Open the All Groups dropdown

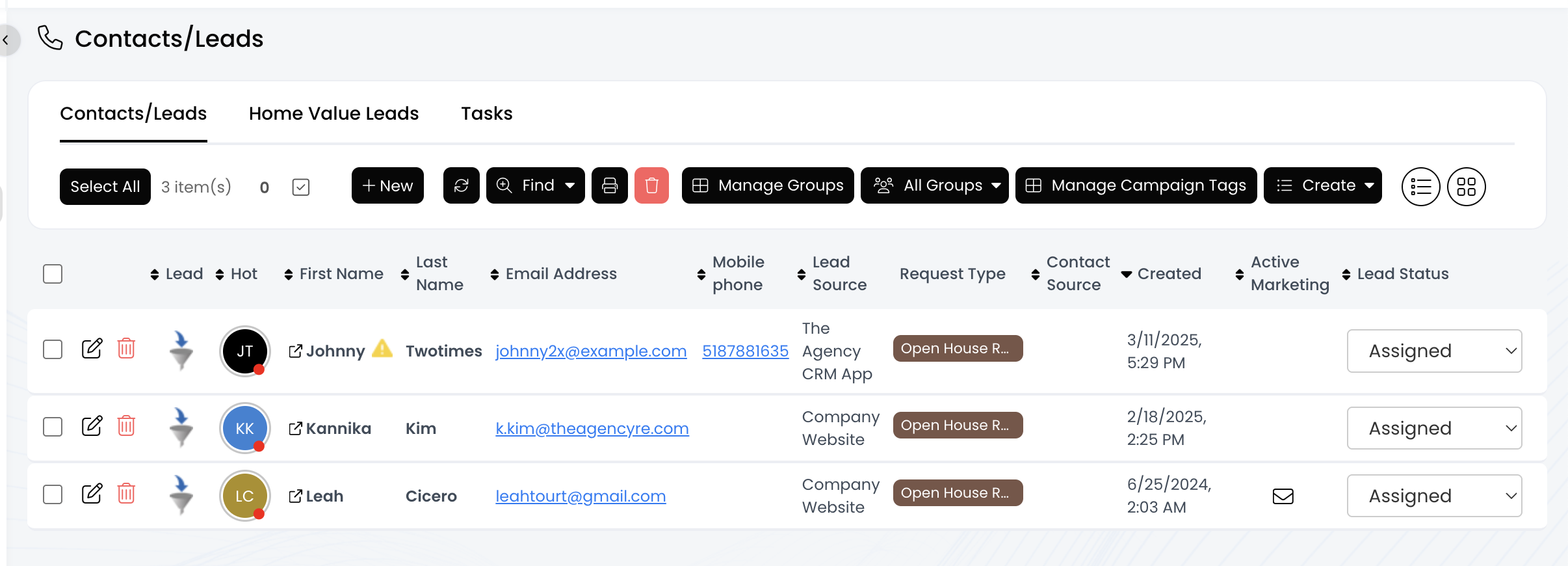[934, 186]
